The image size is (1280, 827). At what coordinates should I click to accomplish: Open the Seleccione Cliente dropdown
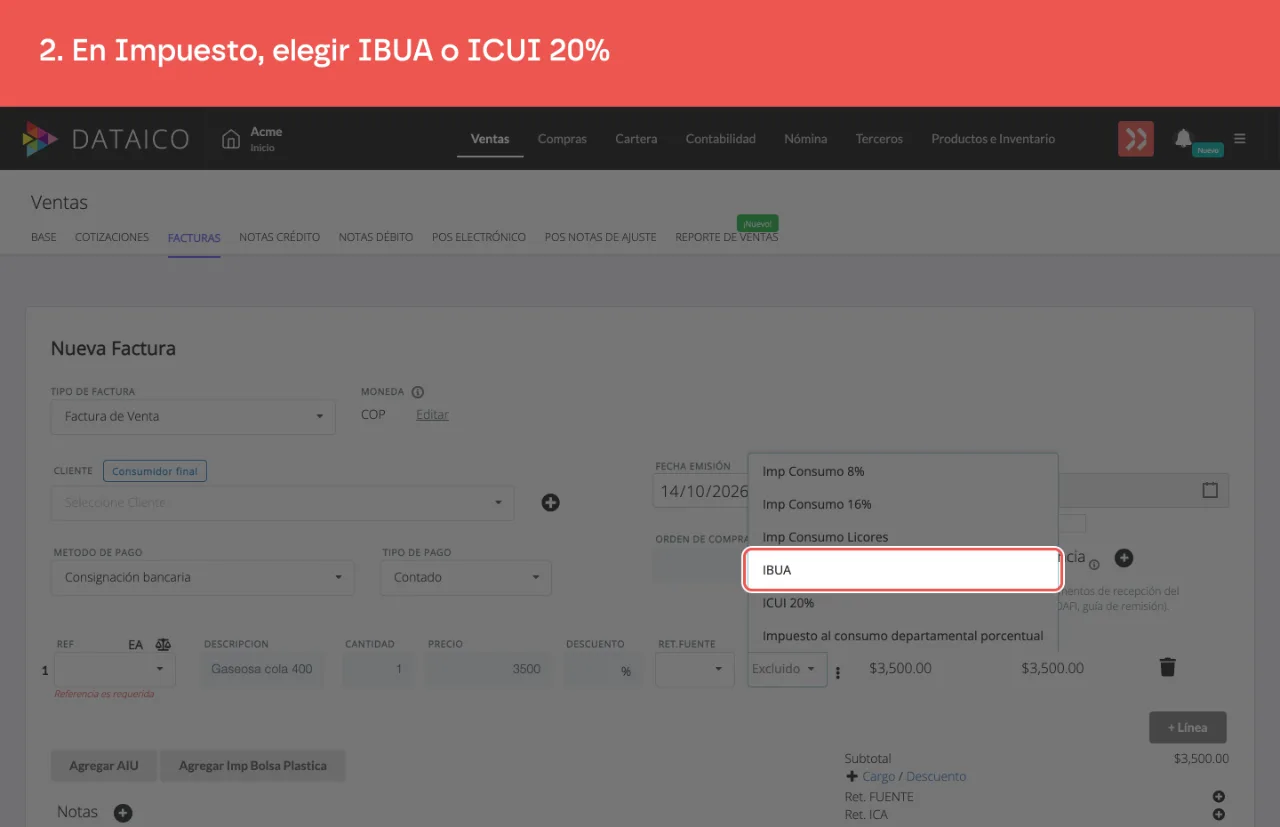coord(283,503)
